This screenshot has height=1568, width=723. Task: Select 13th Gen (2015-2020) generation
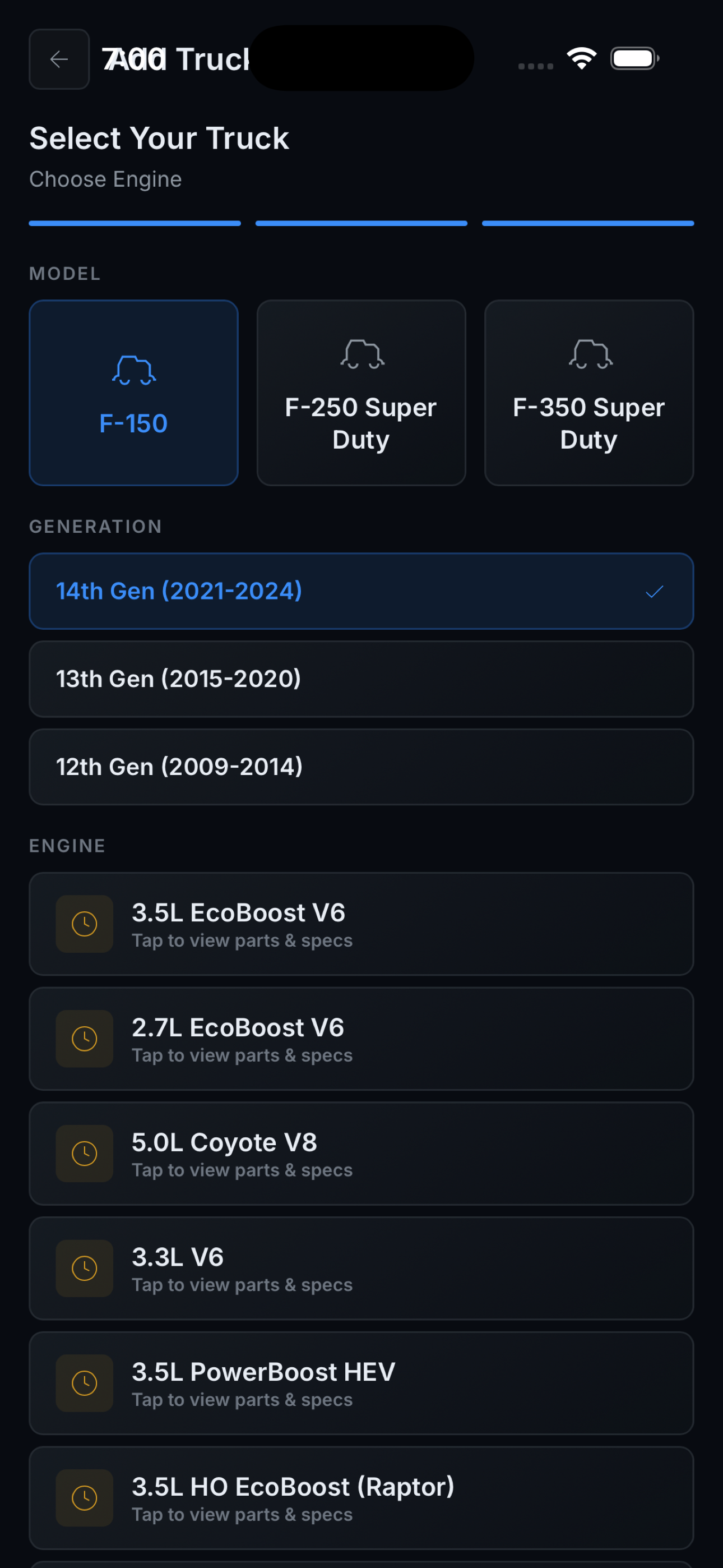click(x=361, y=679)
